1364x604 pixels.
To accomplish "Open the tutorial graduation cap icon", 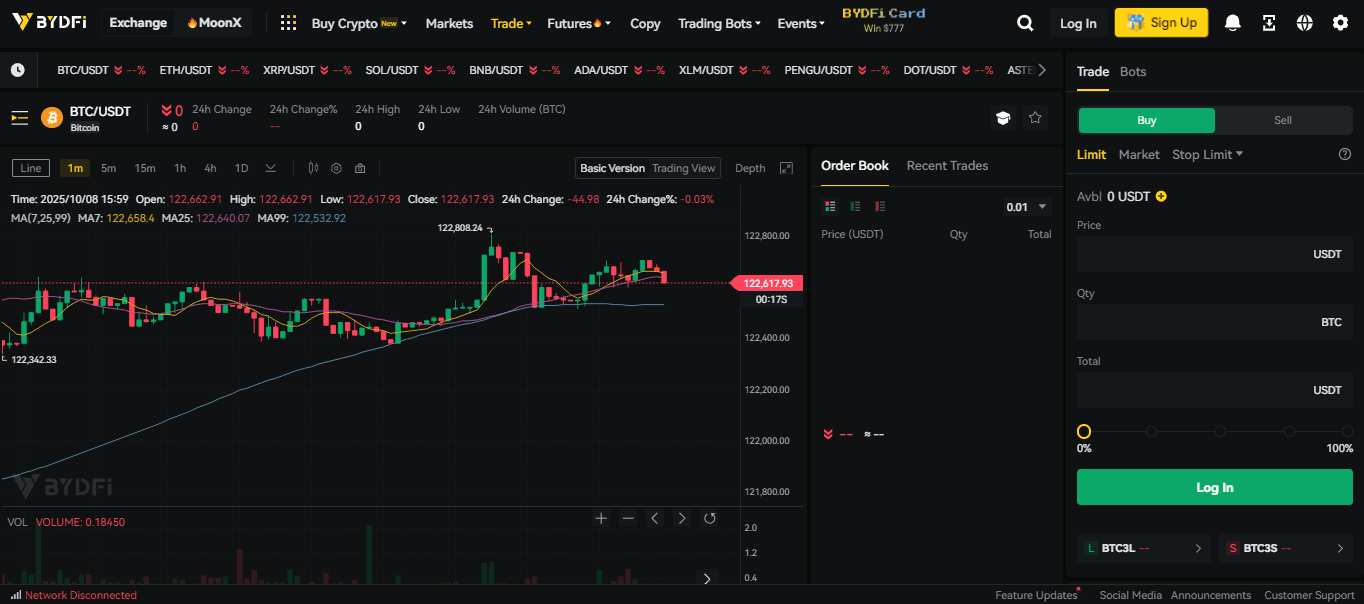I will pyautogui.click(x=1002, y=118).
